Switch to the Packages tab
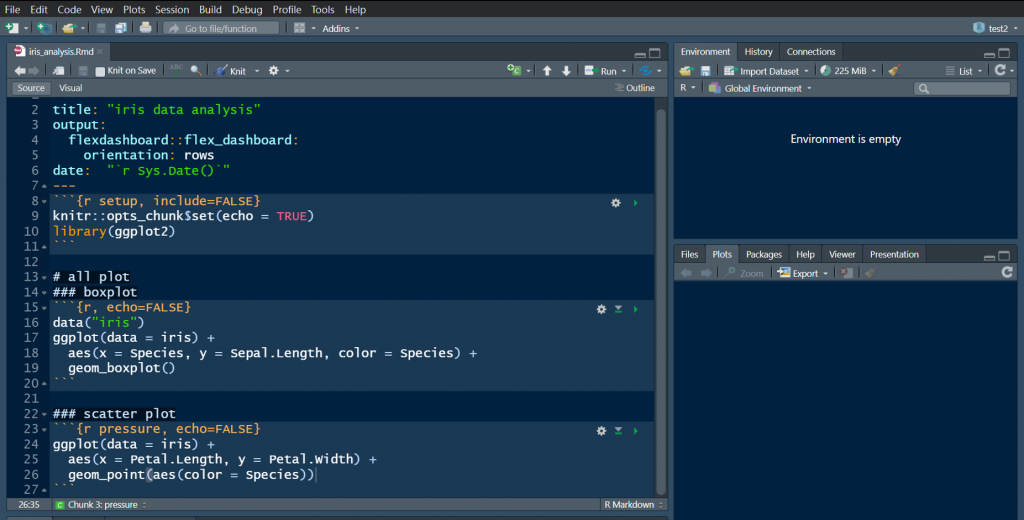Image resolution: width=1024 pixels, height=520 pixels. [763, 254]
